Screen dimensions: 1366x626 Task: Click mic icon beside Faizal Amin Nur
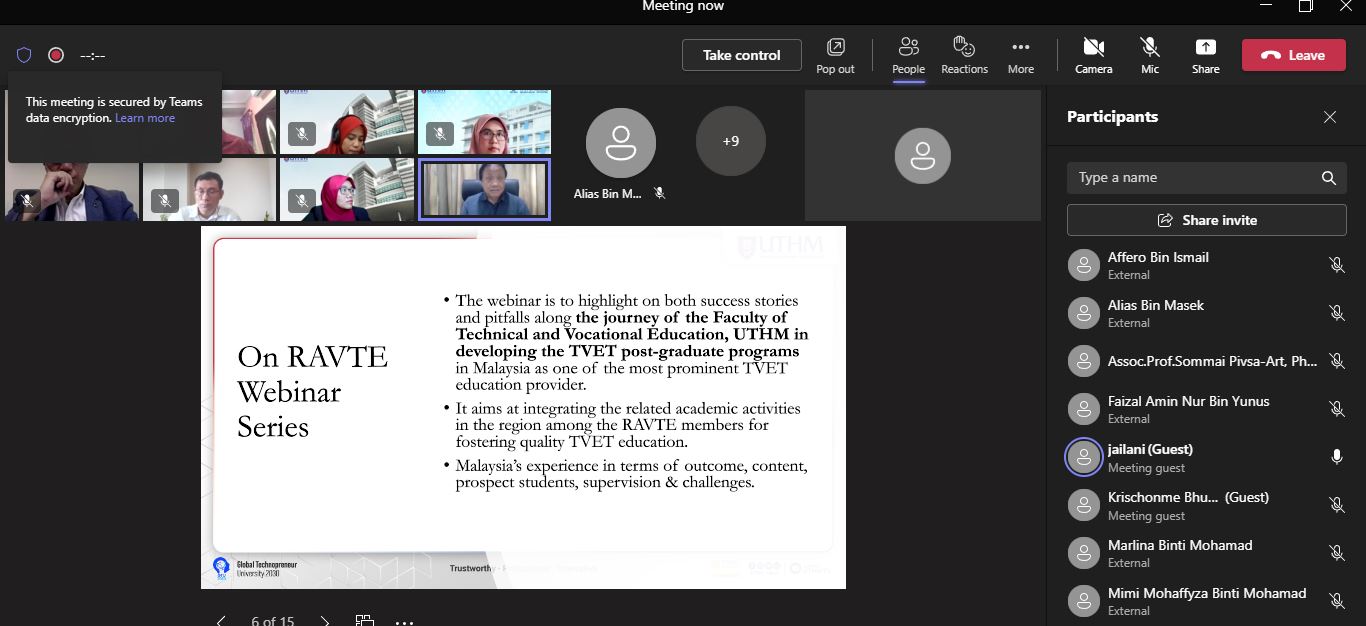pos(1336,409)
